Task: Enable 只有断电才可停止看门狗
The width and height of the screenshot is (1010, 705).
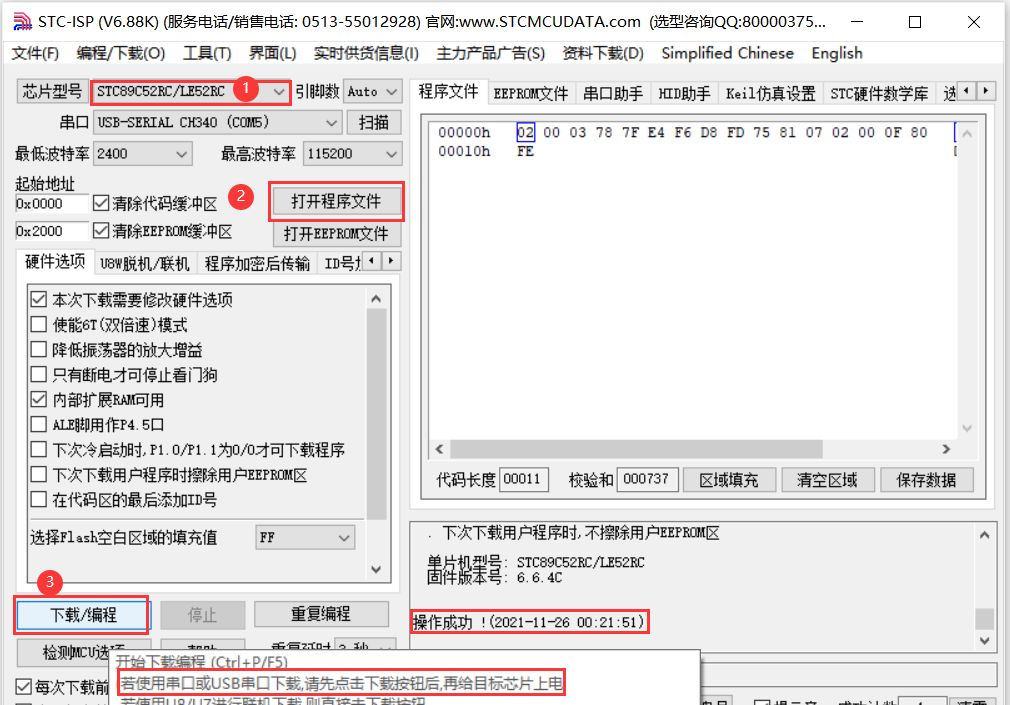Action: 39,374
